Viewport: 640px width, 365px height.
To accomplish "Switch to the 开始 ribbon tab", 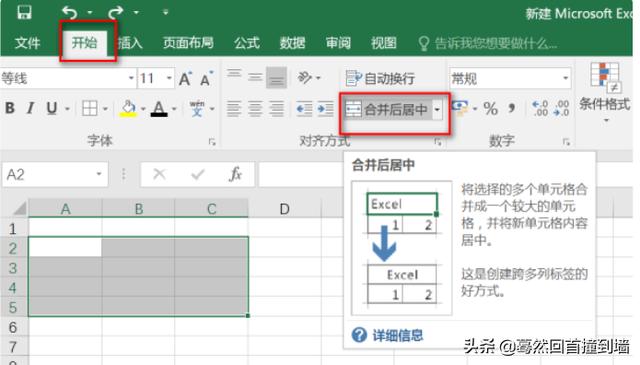I will (x=84, y=42).
